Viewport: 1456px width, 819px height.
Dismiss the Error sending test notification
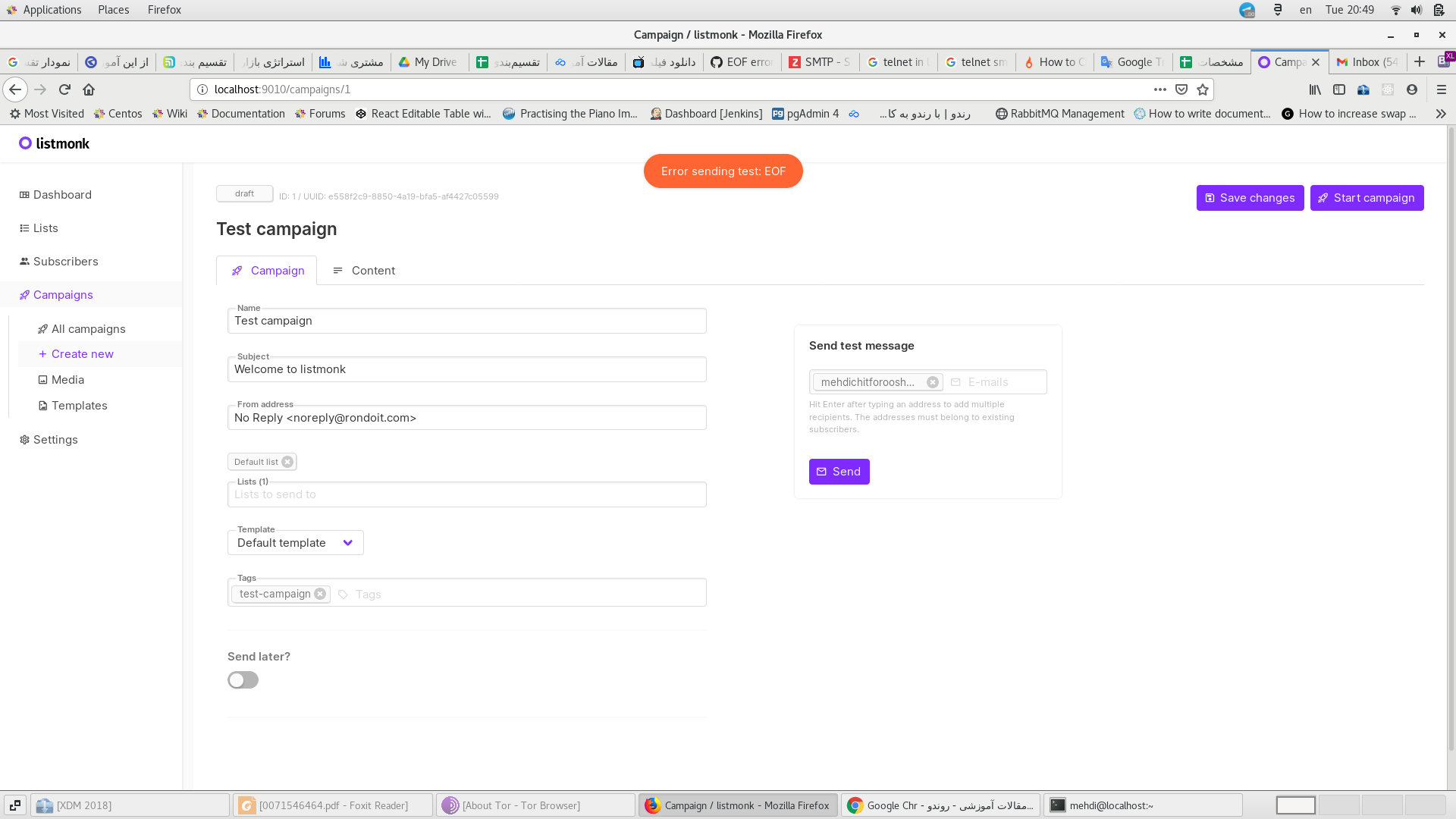click(x=723, y=171)
